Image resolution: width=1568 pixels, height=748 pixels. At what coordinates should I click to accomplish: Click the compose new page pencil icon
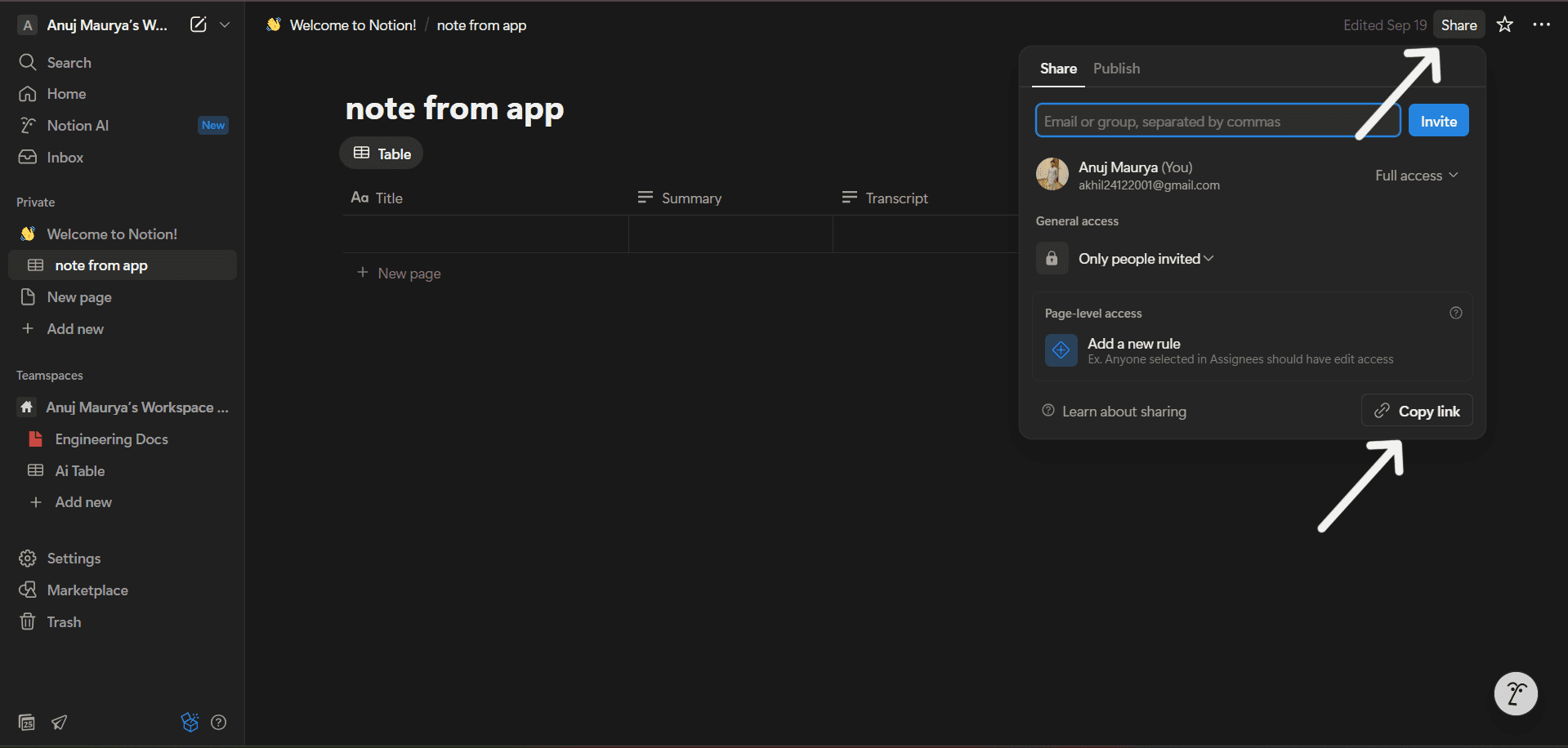(197, 24)
